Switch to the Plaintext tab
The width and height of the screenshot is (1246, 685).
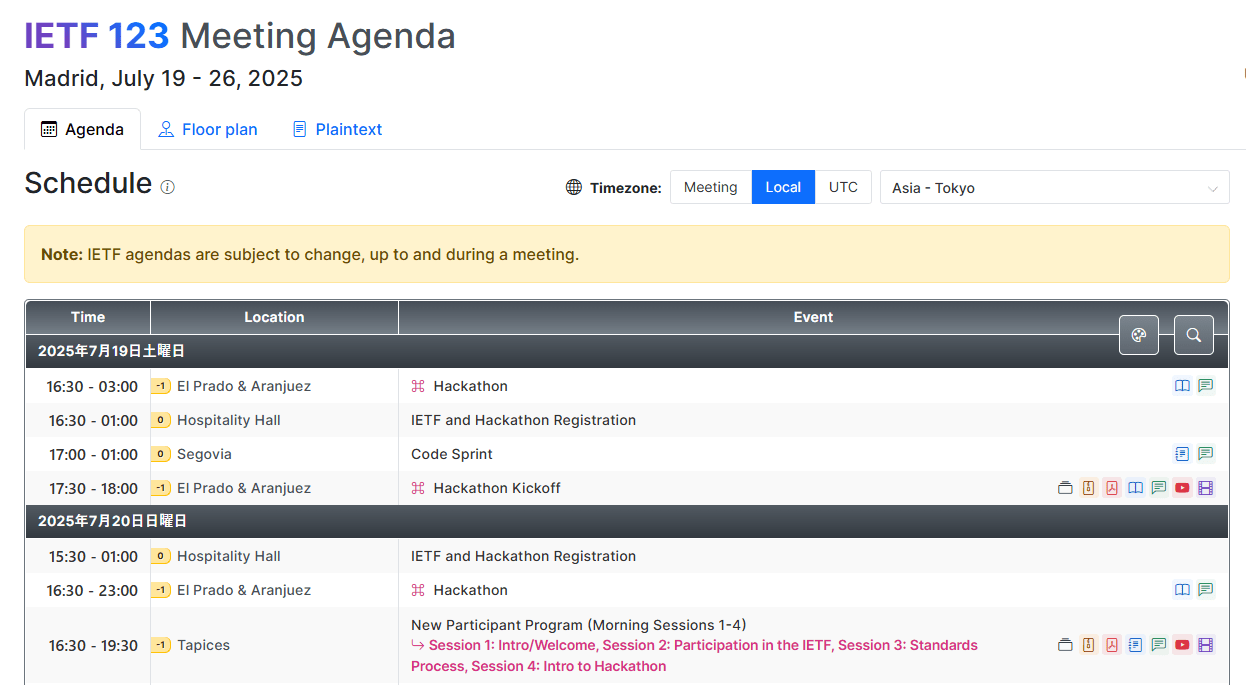pos(337,129)
